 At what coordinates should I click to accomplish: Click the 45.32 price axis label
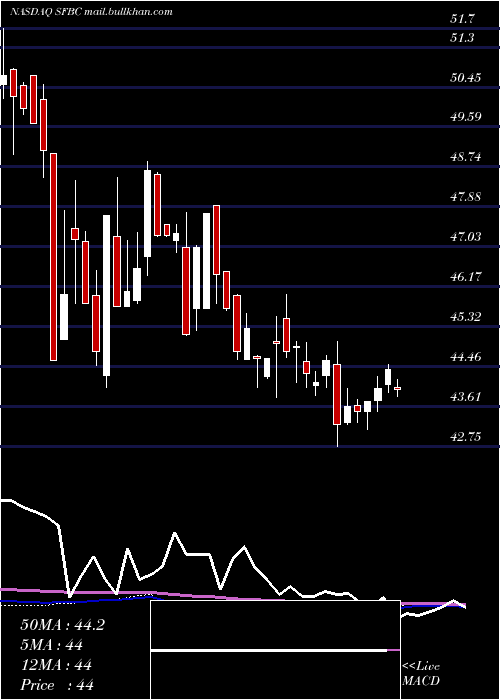[466, 317]
